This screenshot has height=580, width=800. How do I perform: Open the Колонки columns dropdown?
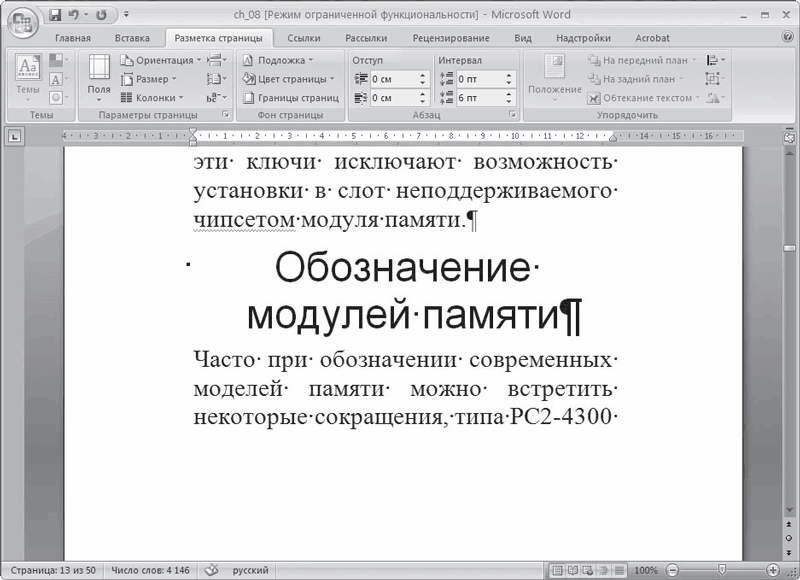pyautogui.click(x=152, y=97)
